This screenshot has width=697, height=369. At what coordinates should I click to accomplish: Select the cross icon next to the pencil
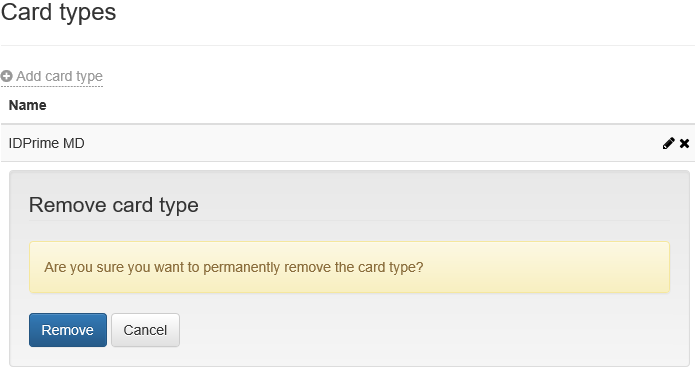pyautogui.click(x=685, y=143)
